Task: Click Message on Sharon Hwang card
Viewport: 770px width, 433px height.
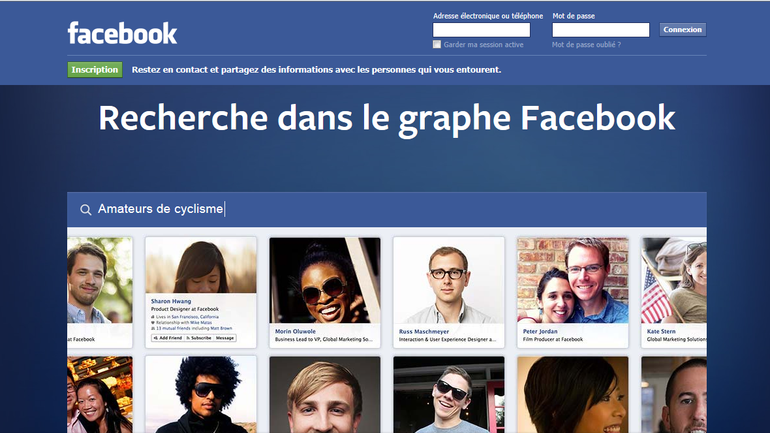Action: click(x=225, y=338)
